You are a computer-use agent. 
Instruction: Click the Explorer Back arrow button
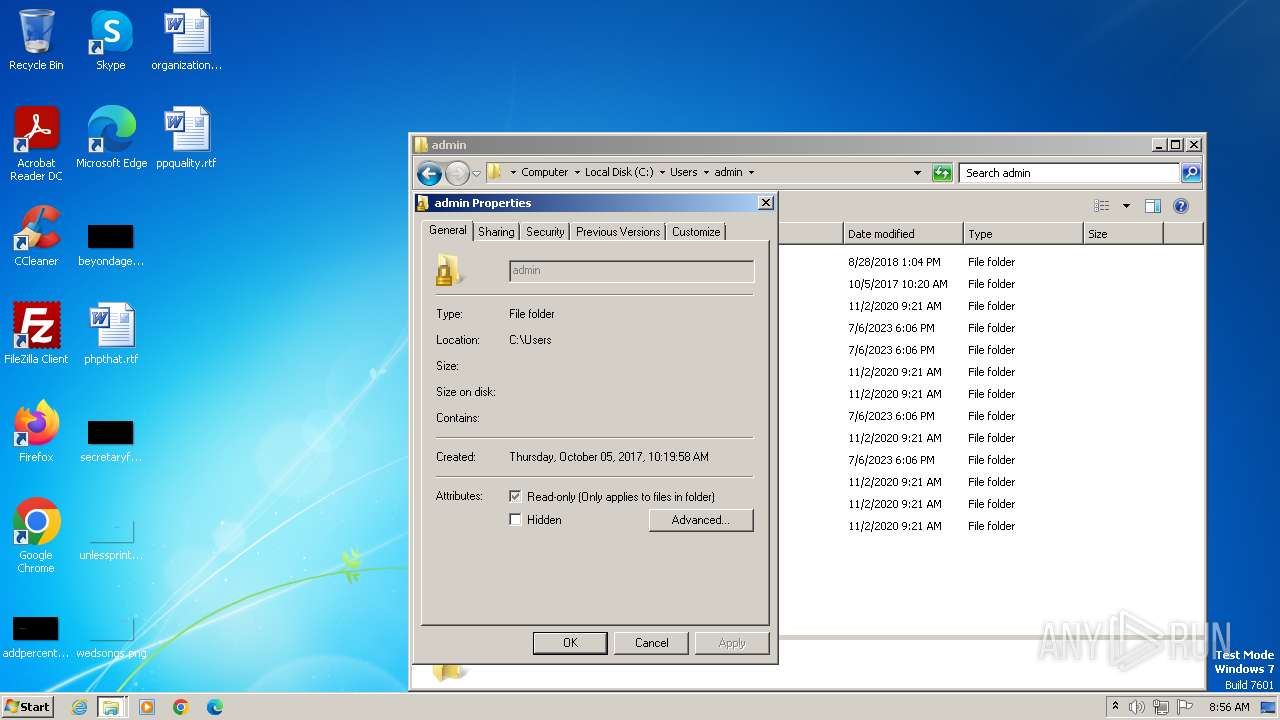click(429, 173)
